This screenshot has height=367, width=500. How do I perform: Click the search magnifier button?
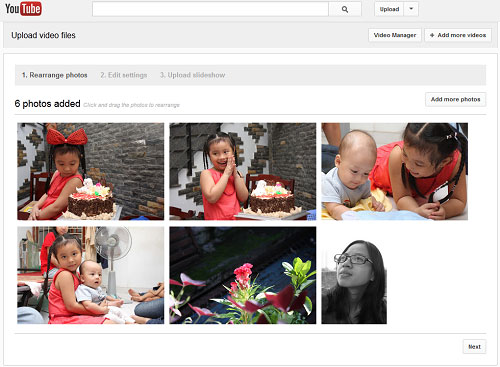[x=345, y=9]
